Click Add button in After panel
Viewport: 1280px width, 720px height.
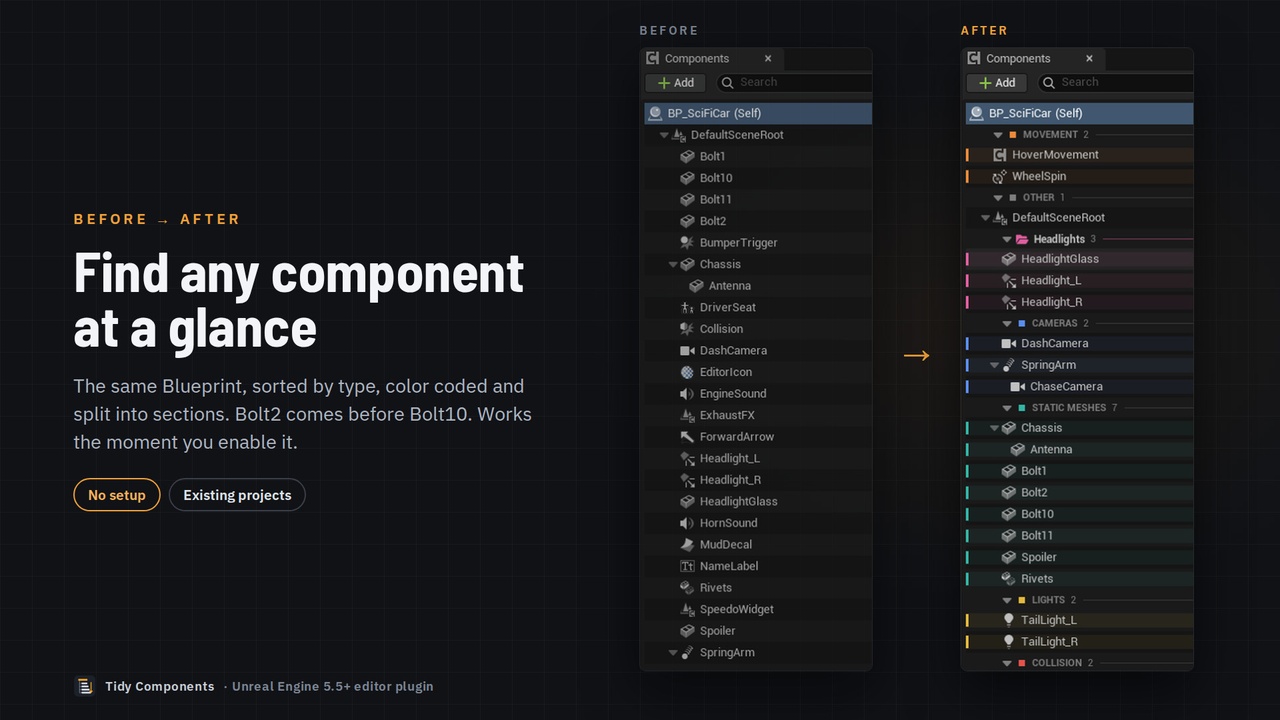click(x=996, y=83)
